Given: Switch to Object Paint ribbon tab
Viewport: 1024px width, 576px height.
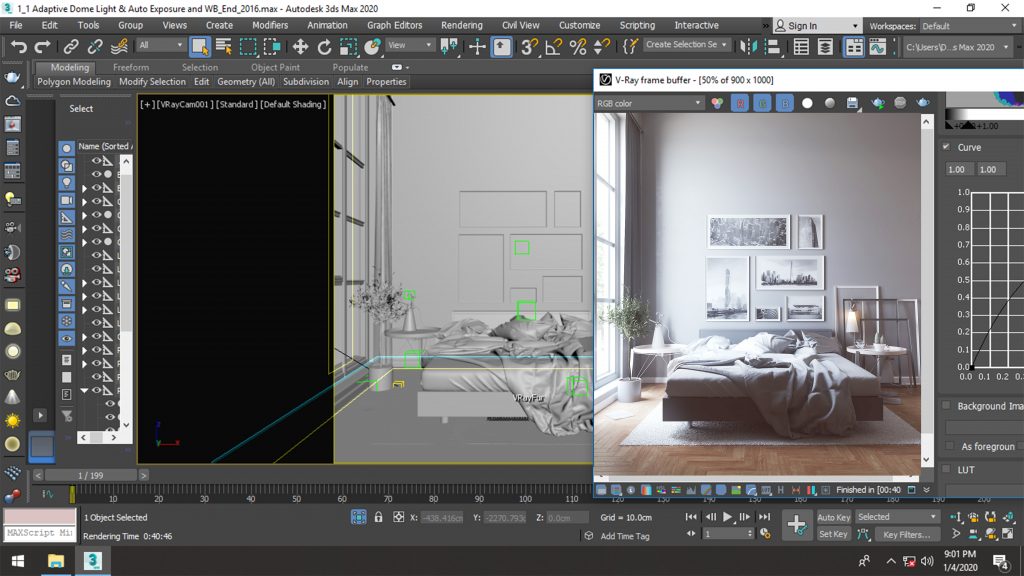Looking at the screenshot, I should pyautogui.click(x=275, y=67).
